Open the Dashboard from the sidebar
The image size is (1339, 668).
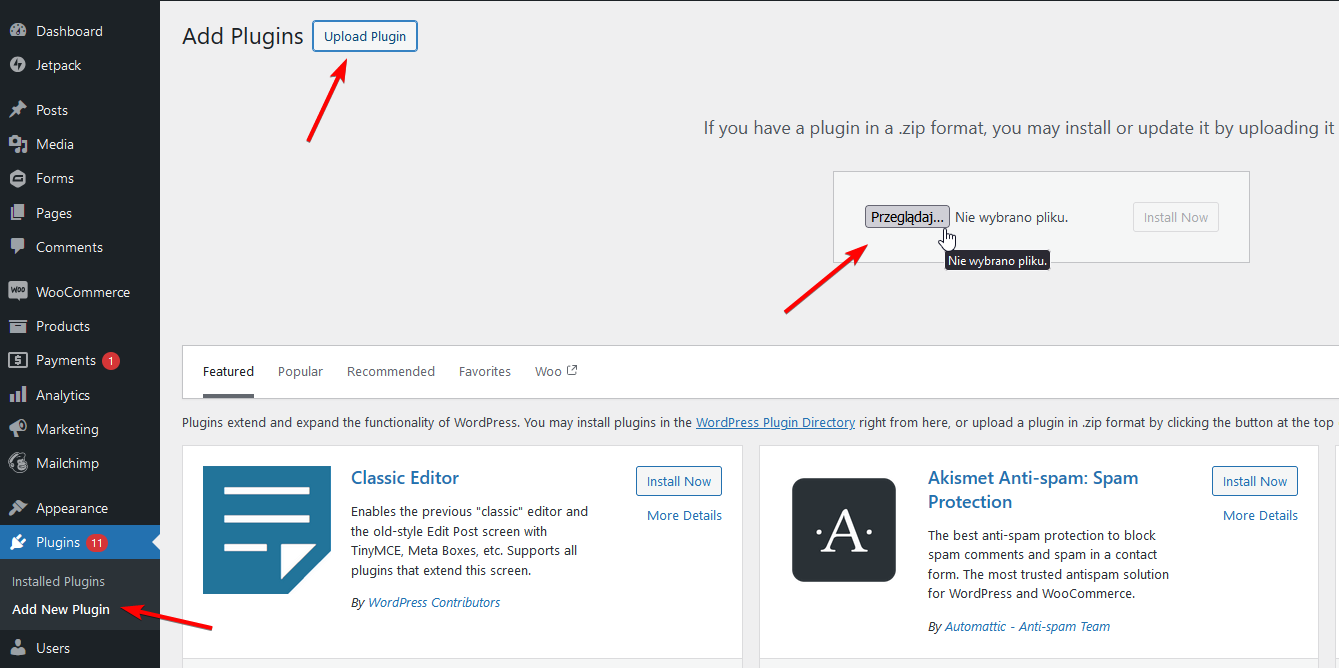[x=18, y=30]
